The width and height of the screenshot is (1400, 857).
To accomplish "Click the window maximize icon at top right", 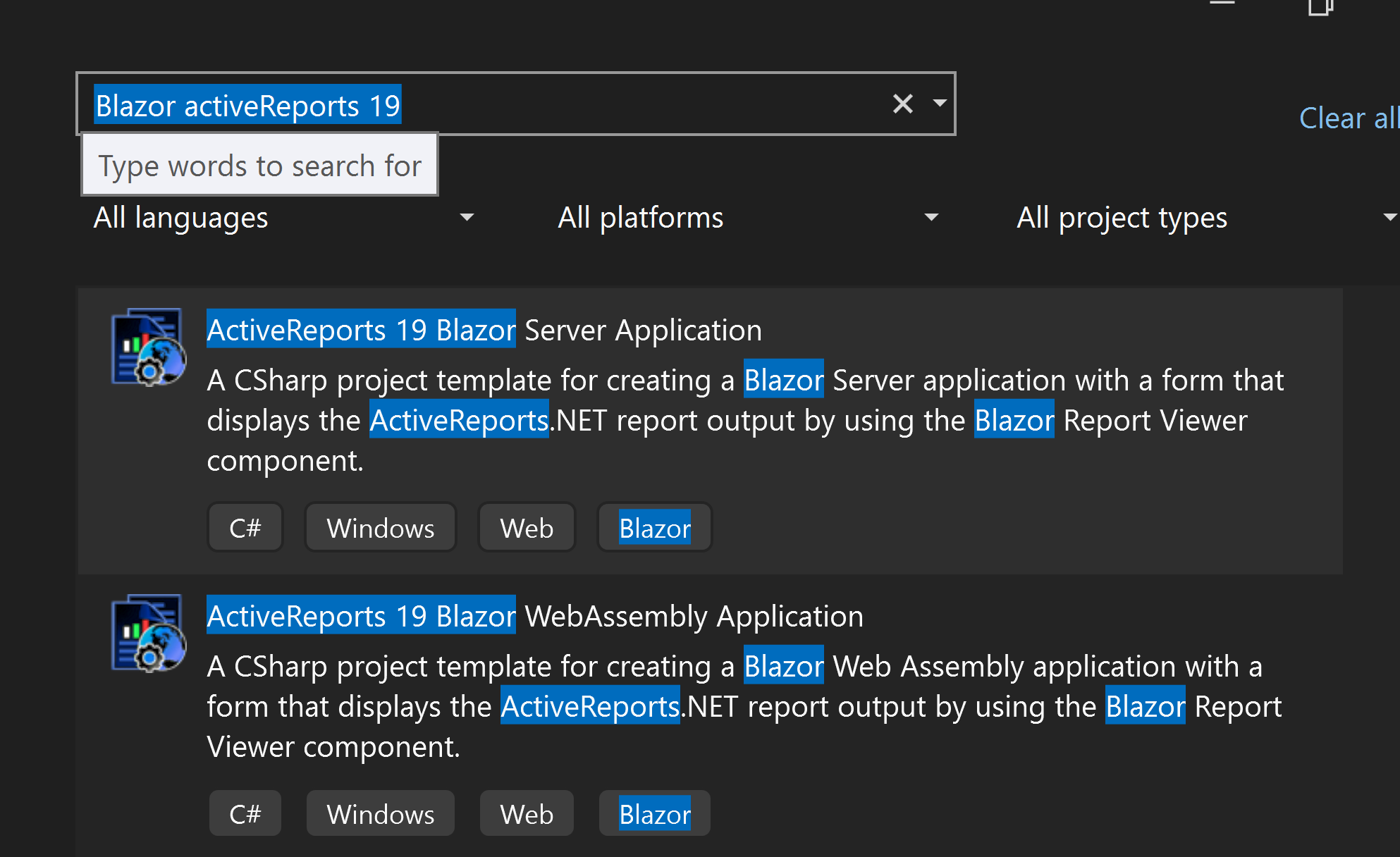I will [x=1320, y=7].
